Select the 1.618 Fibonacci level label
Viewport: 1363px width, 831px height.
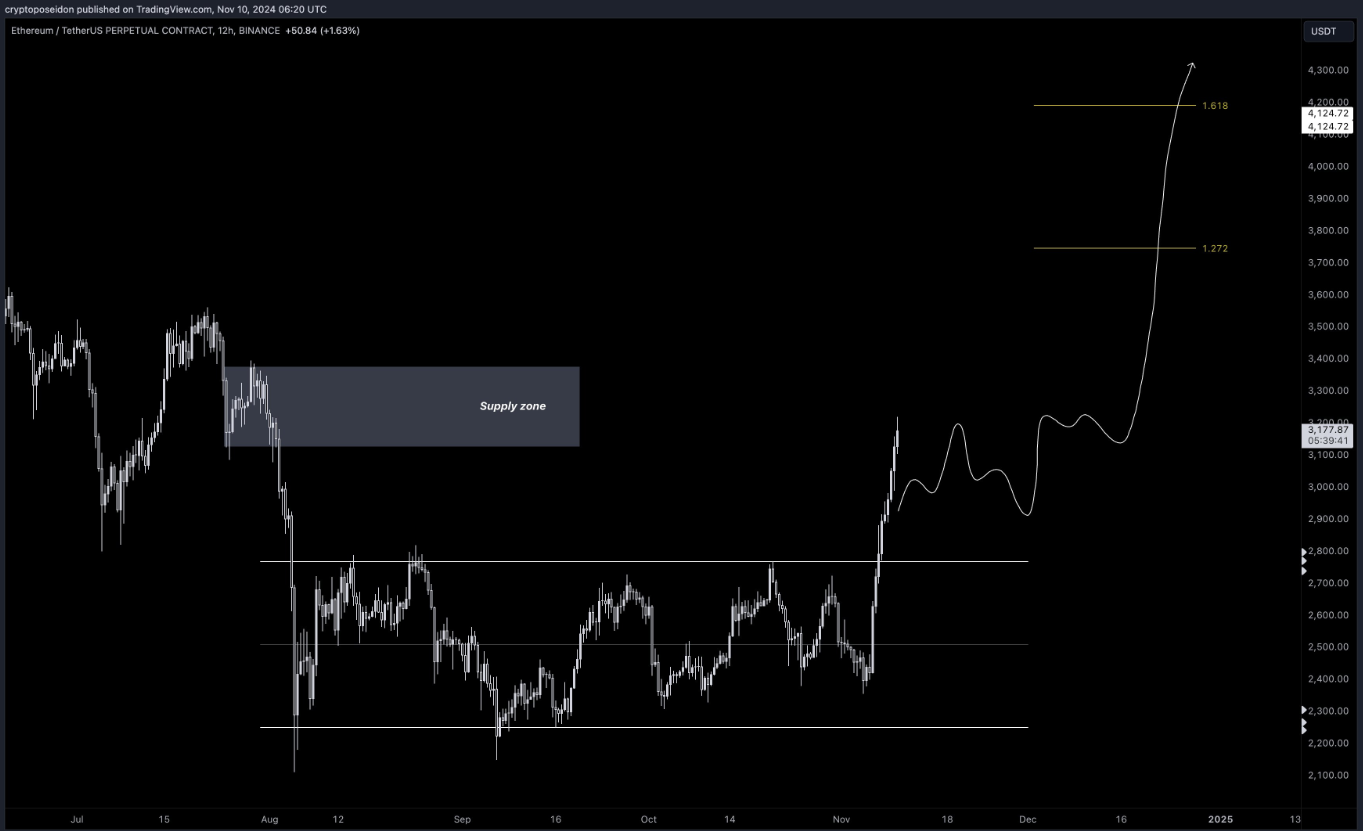click(x=1215, y=106)
